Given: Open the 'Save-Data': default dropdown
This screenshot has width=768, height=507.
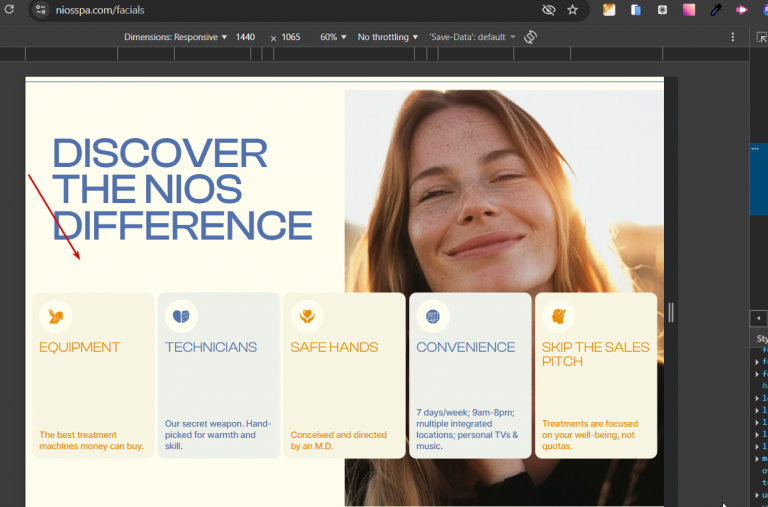Looking at the screenshot, I should point(472,37).
